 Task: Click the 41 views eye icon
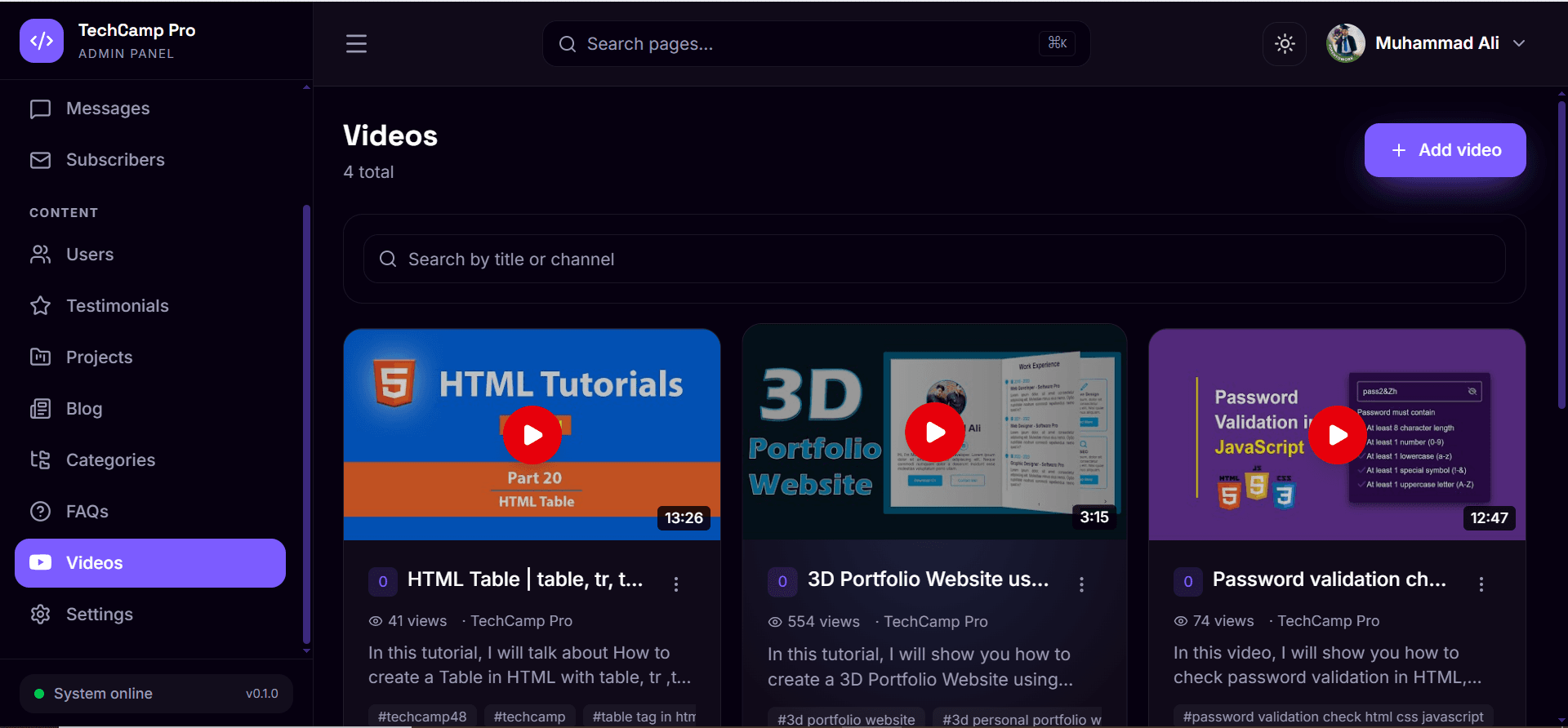[376, 621]
